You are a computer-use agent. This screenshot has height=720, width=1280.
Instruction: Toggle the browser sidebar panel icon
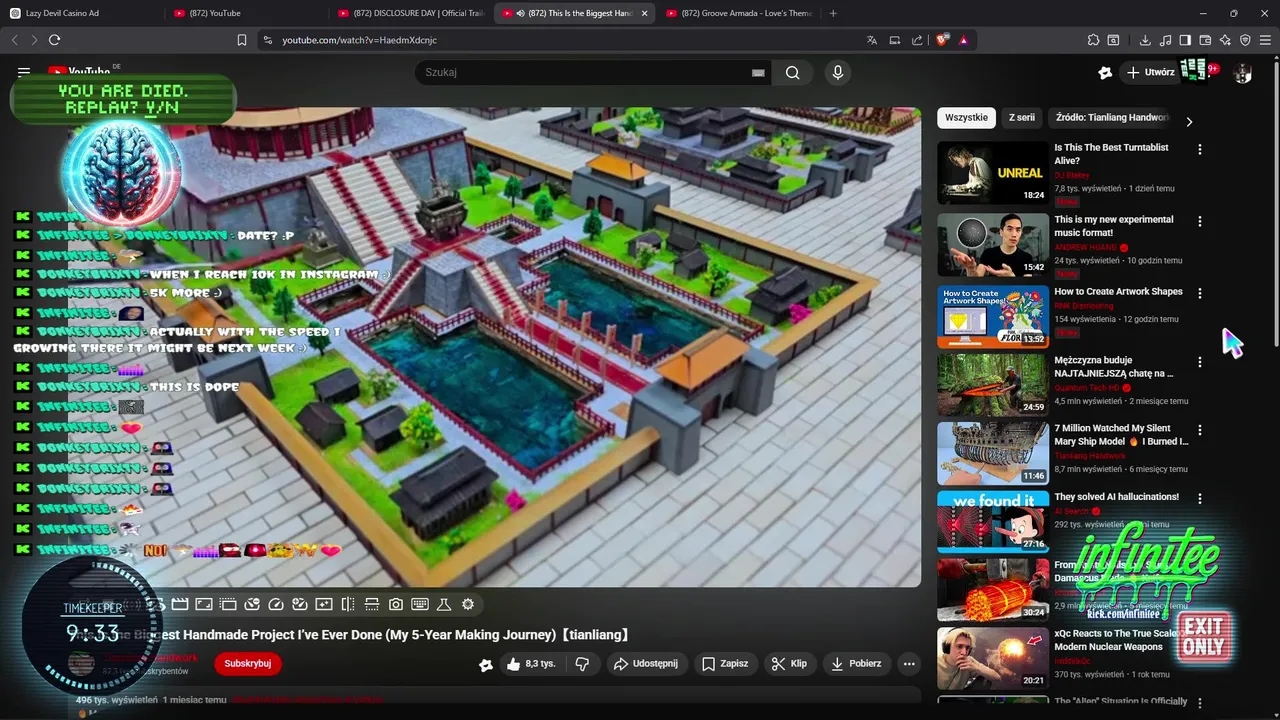(1185, 40)
